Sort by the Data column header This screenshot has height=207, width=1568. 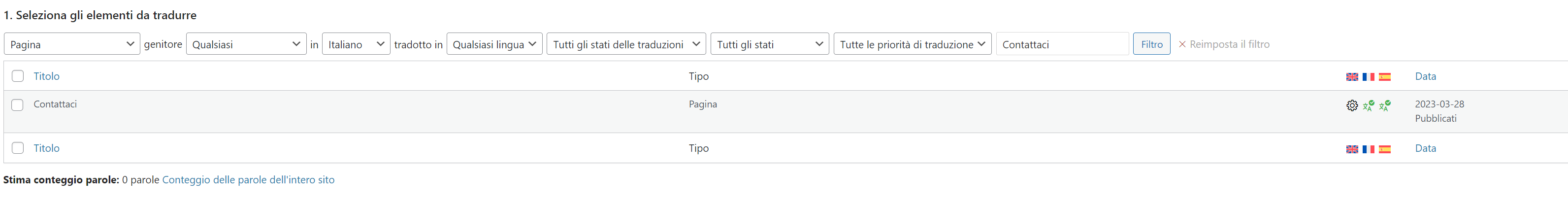1426,76
